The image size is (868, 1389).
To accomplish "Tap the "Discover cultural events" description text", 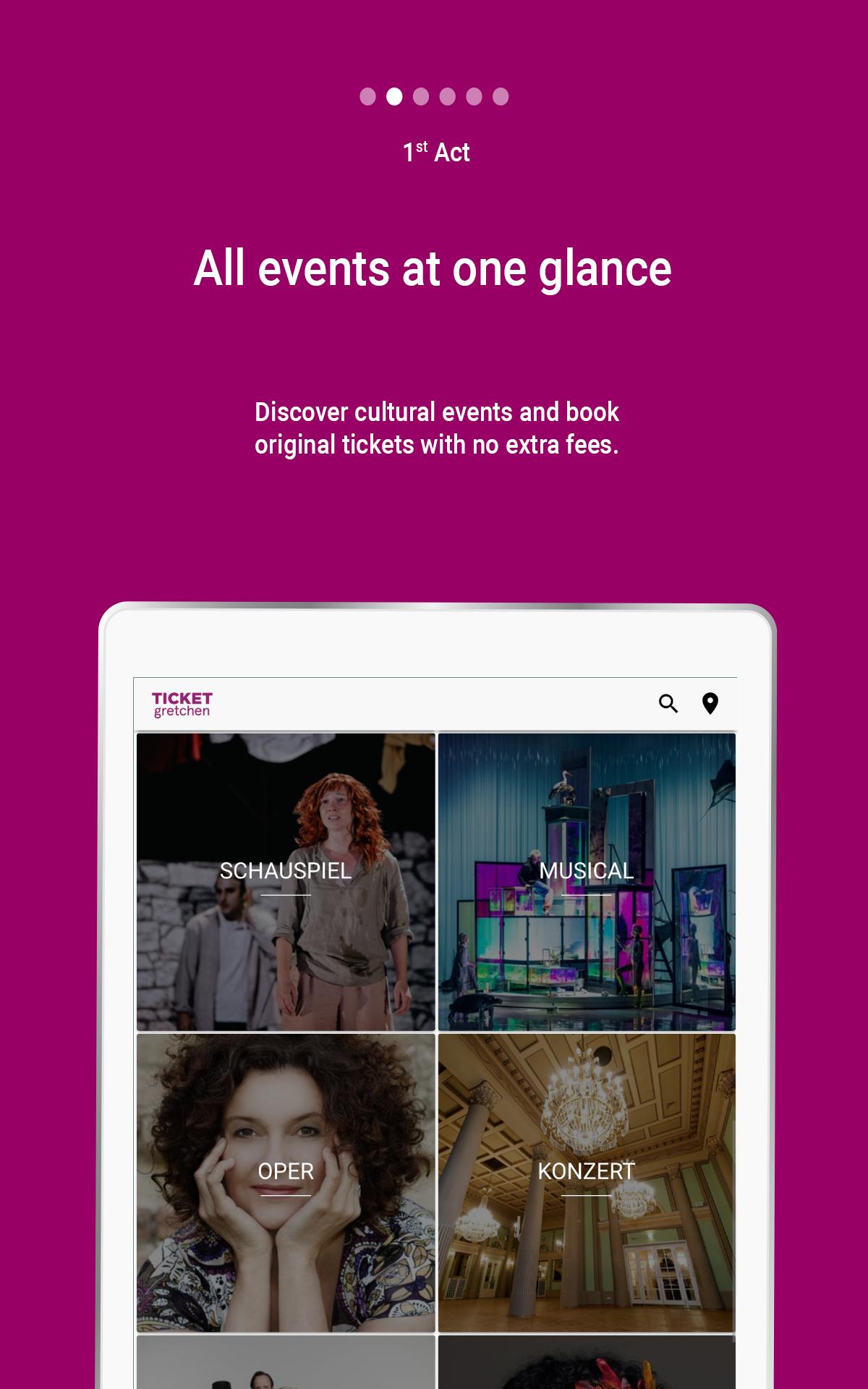I will (436, 428).
